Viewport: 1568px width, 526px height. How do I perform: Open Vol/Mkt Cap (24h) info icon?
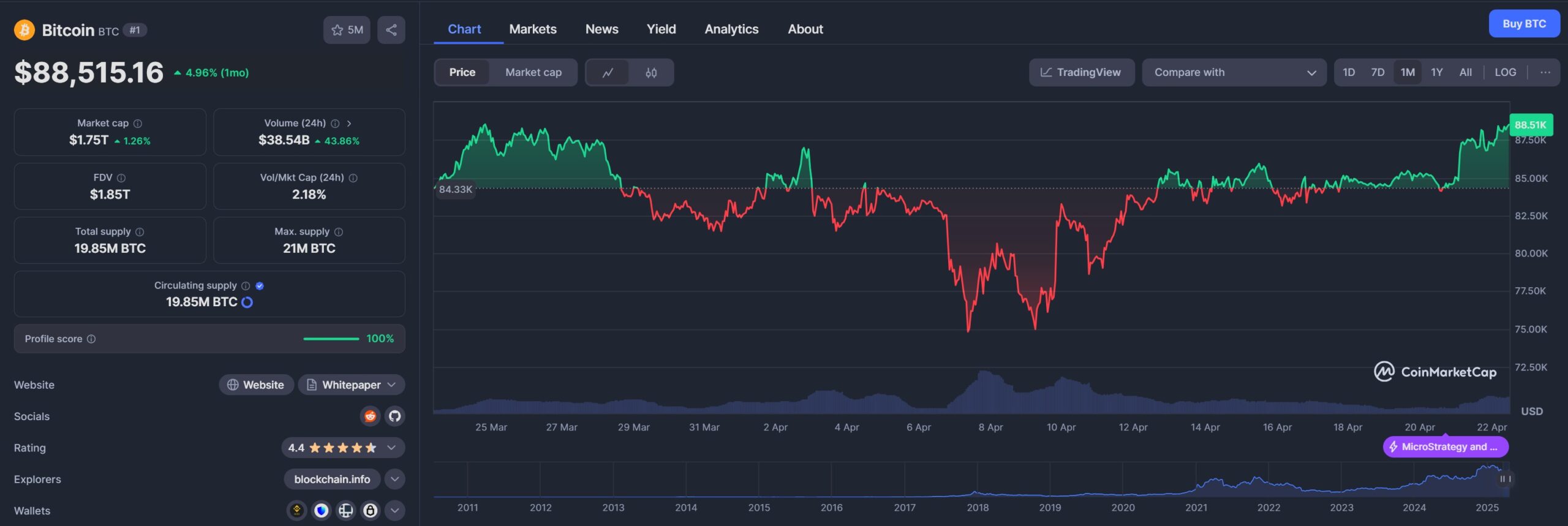pos(353,178)
